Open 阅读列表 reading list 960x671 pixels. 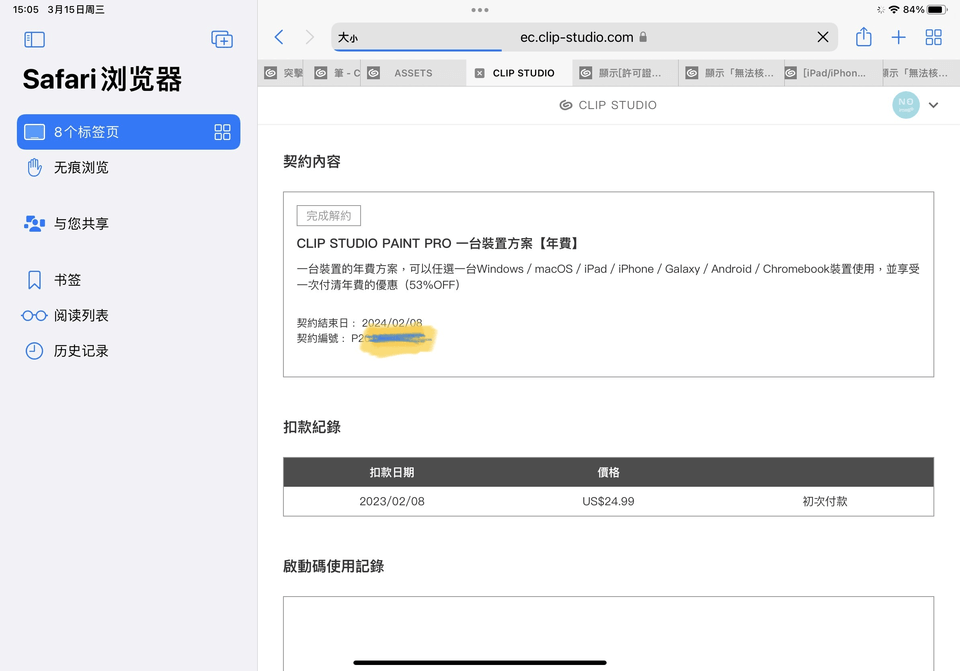tap(81, 316)
